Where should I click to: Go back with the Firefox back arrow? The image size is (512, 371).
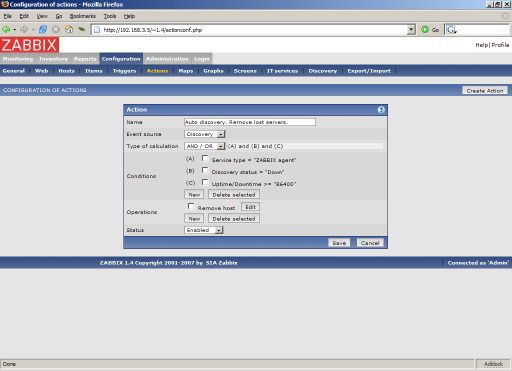tap(6, 30)
